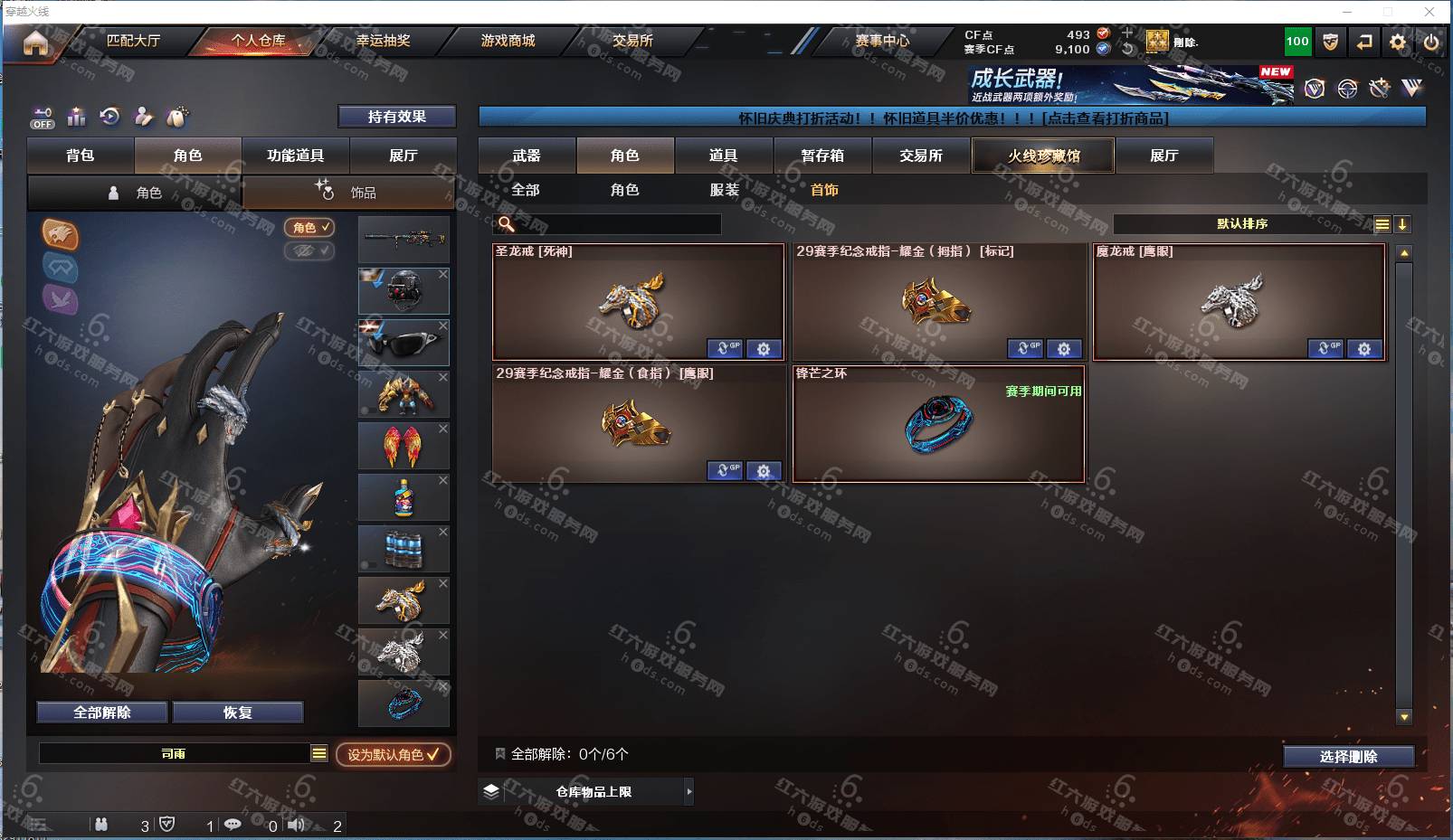This screenshot has width=1453, height=840.
Task: Click the magnifier search icon
Action: (507, 224)
